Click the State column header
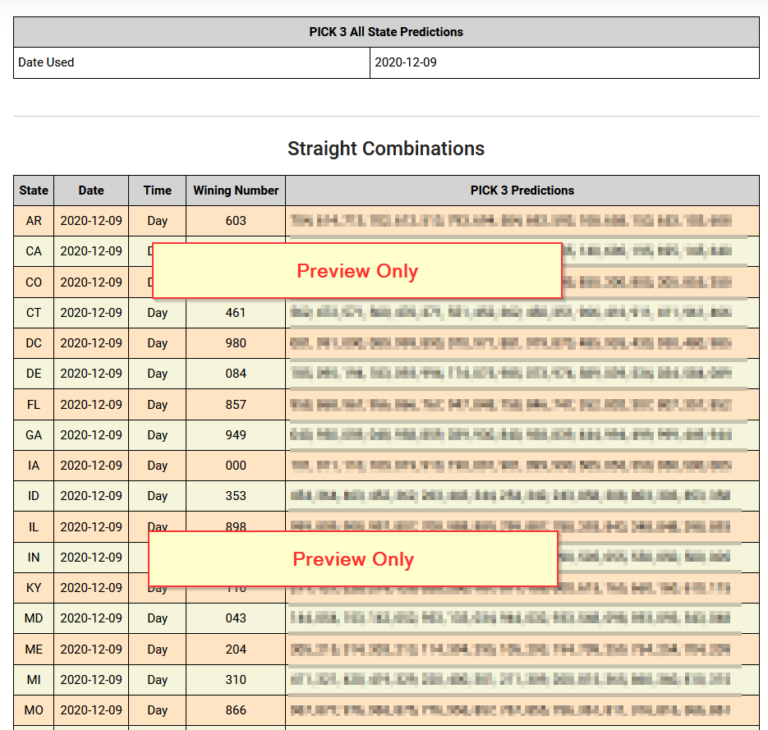Screen dimensions: 768x730 tap(33, 190)
